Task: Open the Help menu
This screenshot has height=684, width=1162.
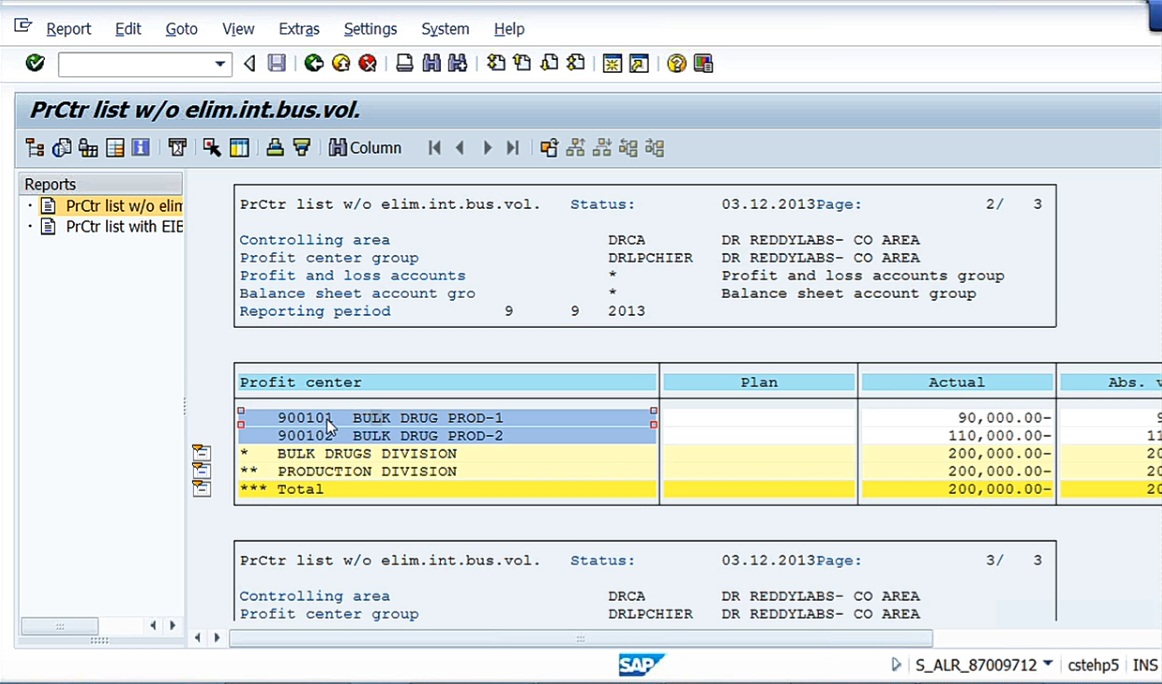Action: 508,29
